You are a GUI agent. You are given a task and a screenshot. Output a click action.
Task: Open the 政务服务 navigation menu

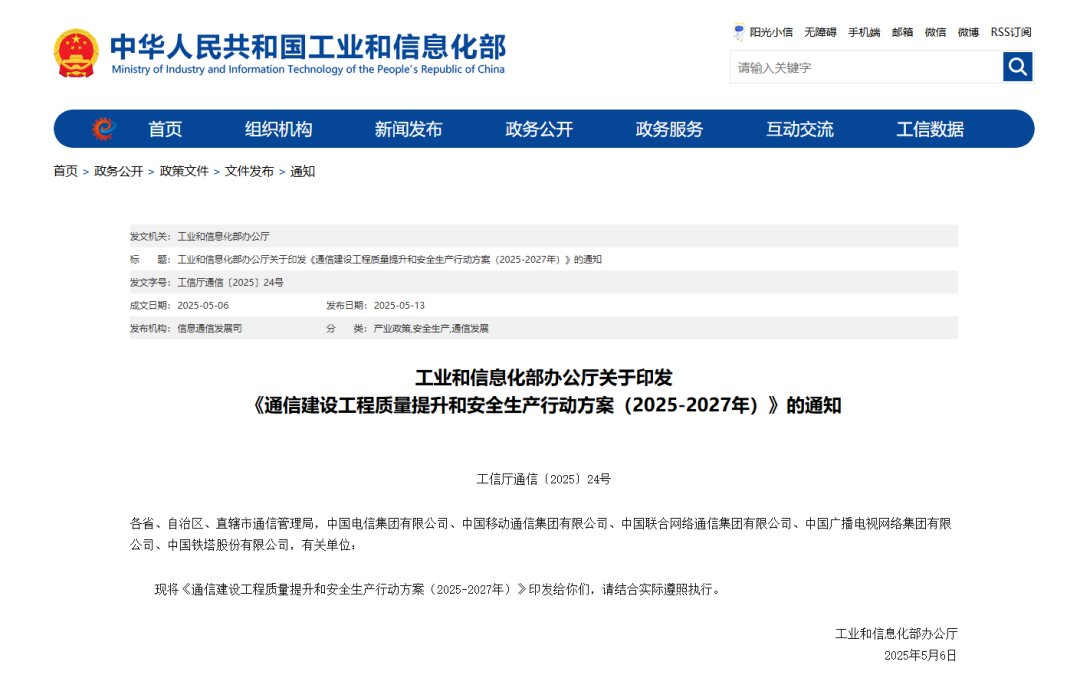point(669,129)
